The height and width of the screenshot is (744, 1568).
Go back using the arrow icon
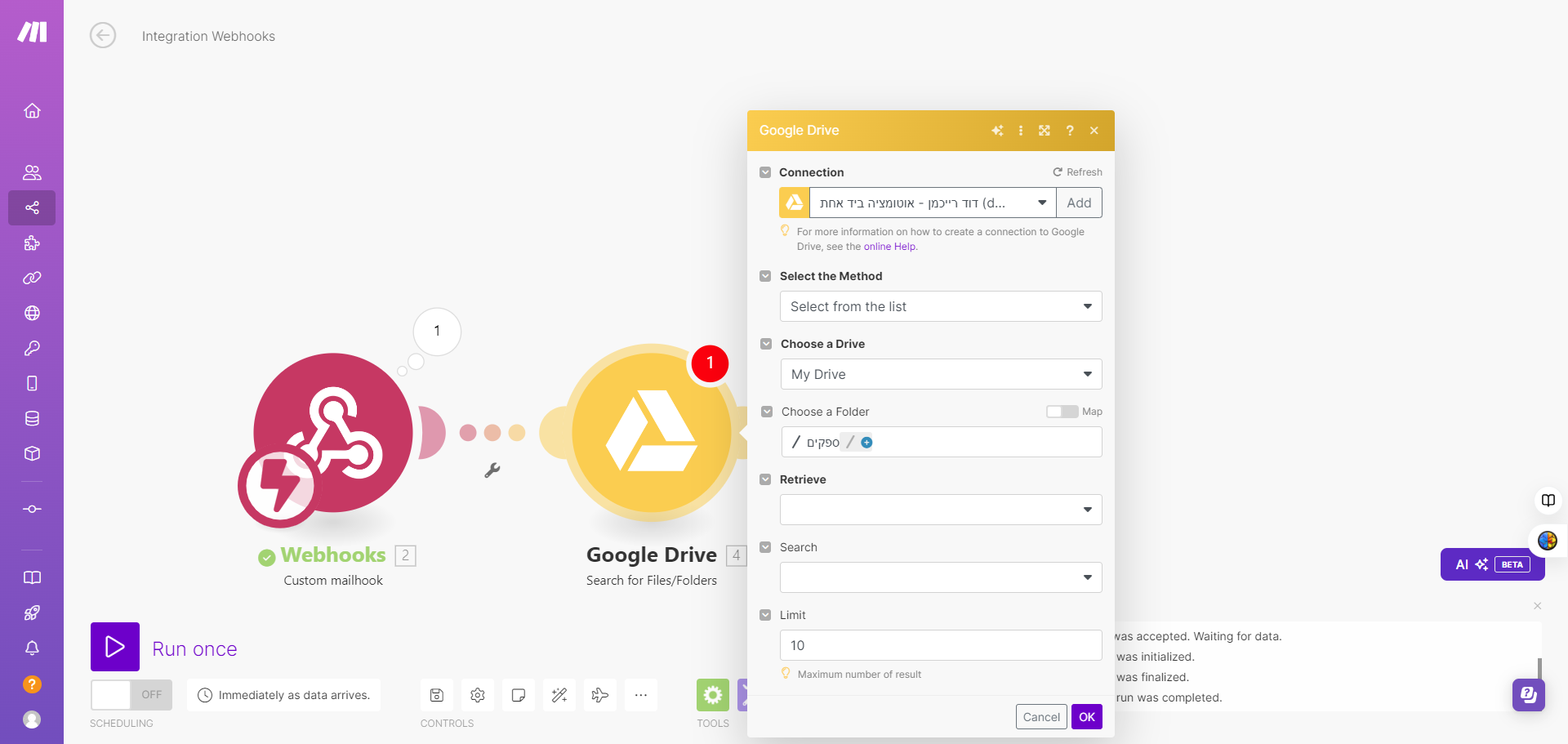coord(103,35)
